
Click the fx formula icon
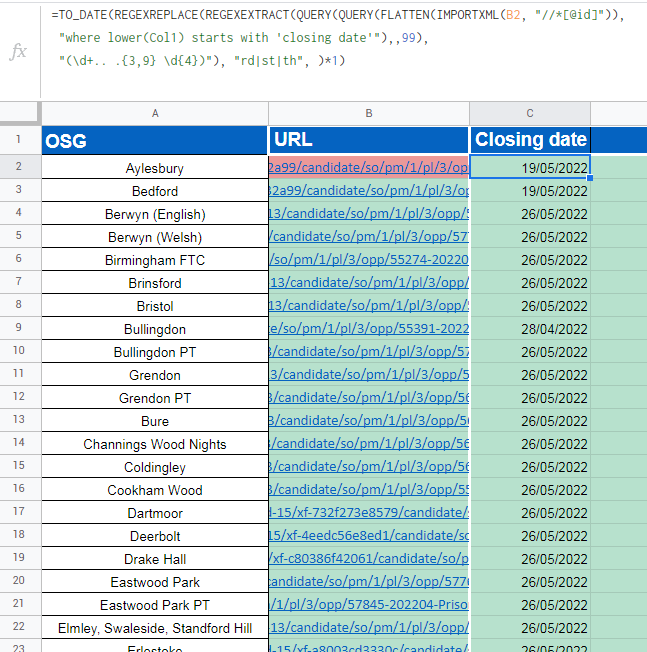point(18,52)
